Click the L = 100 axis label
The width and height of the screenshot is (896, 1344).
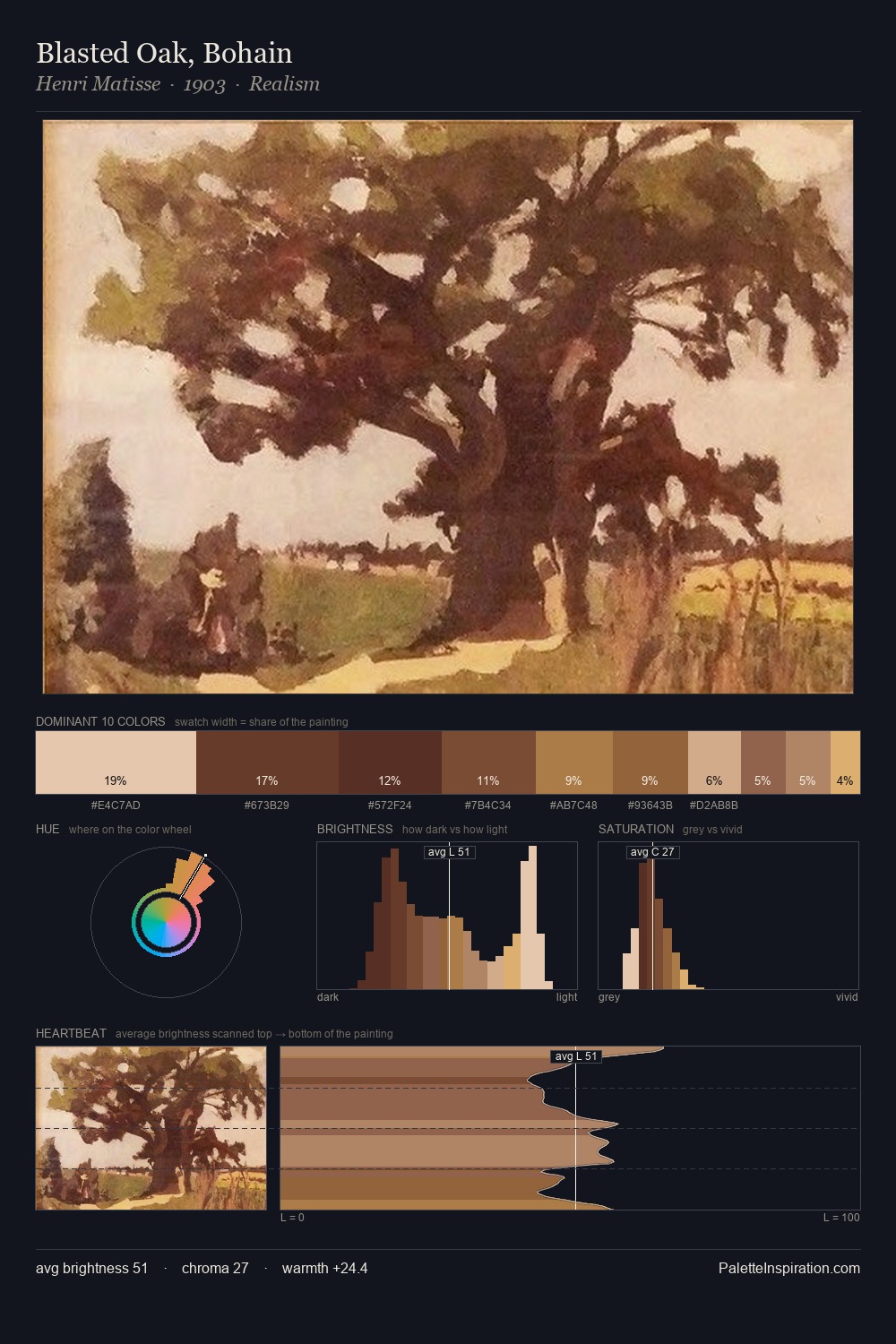[841, 1217]
